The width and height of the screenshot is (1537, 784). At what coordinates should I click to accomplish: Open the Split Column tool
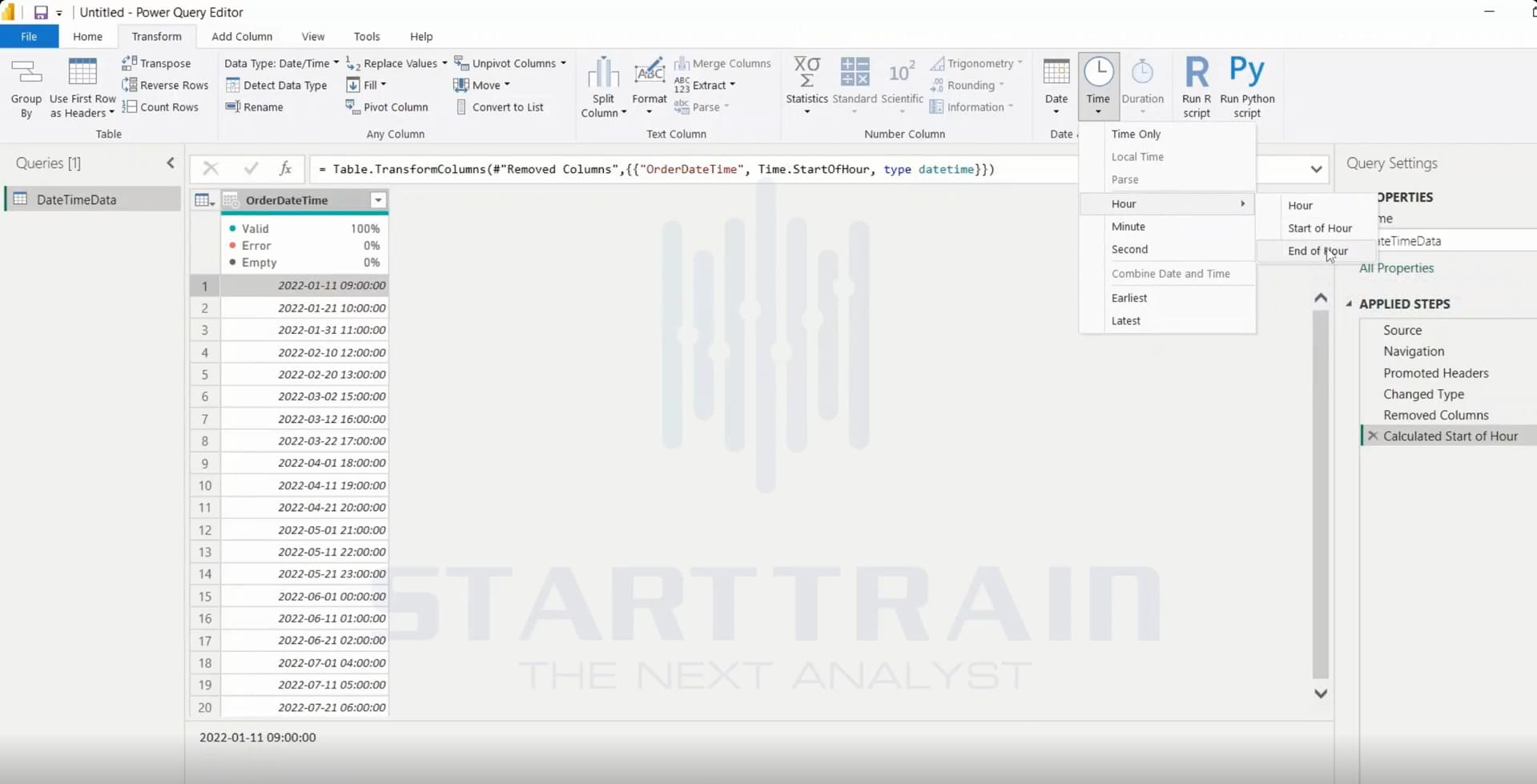point(603,88)
